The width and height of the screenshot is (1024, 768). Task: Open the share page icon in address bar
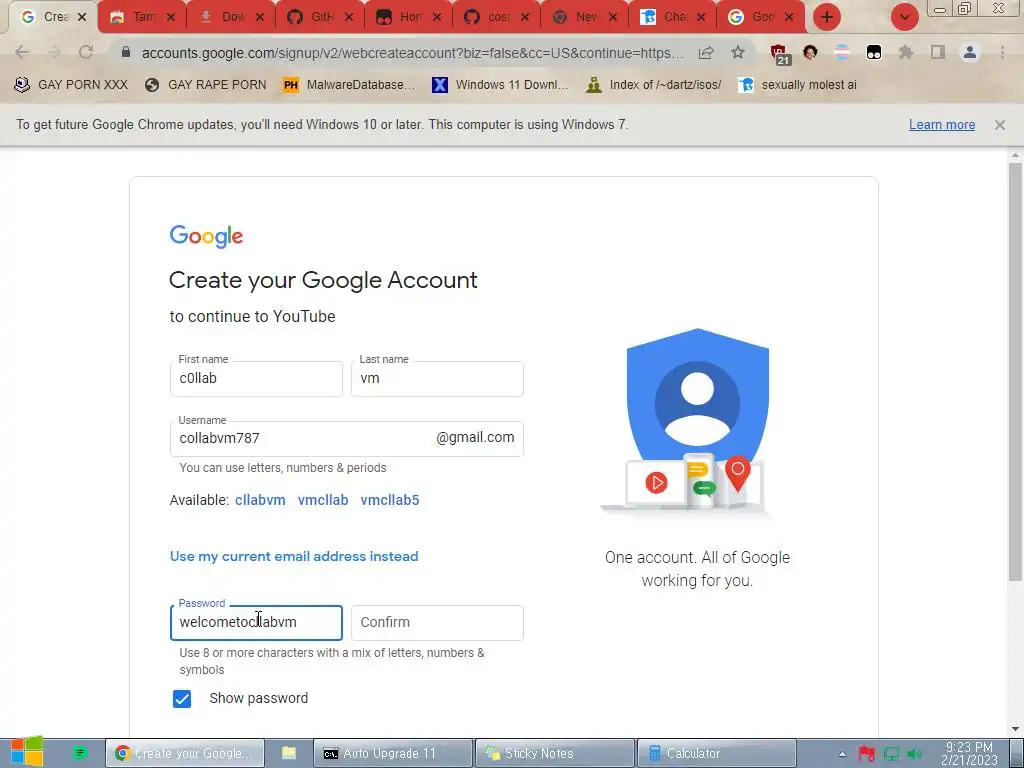click(706, 52)
